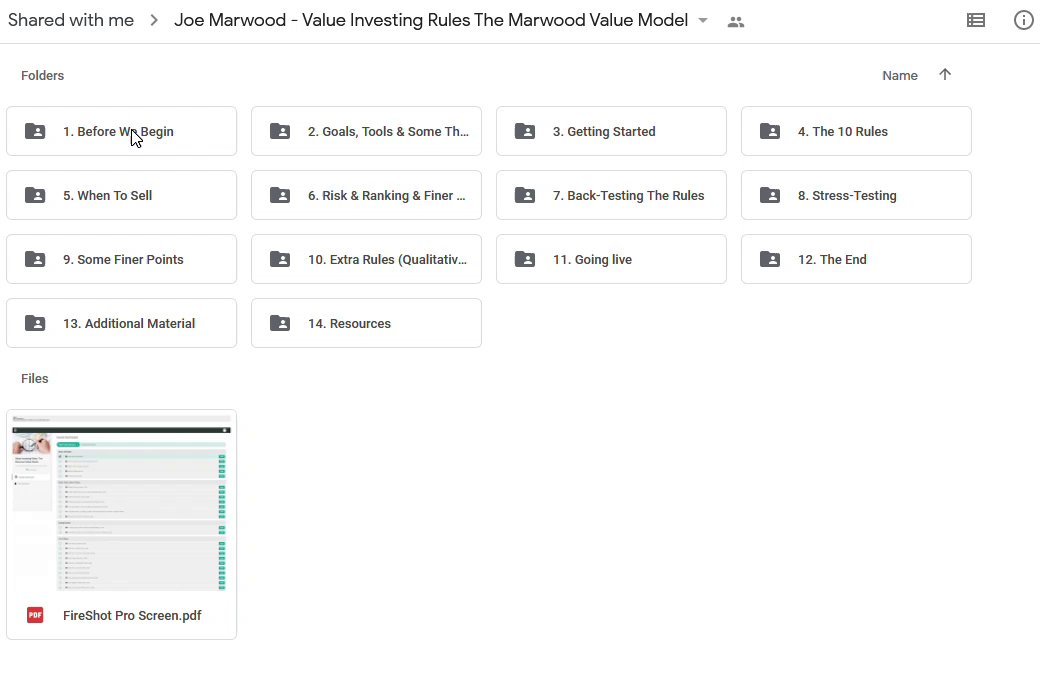The height and width of the screenshot is (686, 1040).
Task: Click folder icon for 8. Stress-Testing
Action: [x=770, y=195]
